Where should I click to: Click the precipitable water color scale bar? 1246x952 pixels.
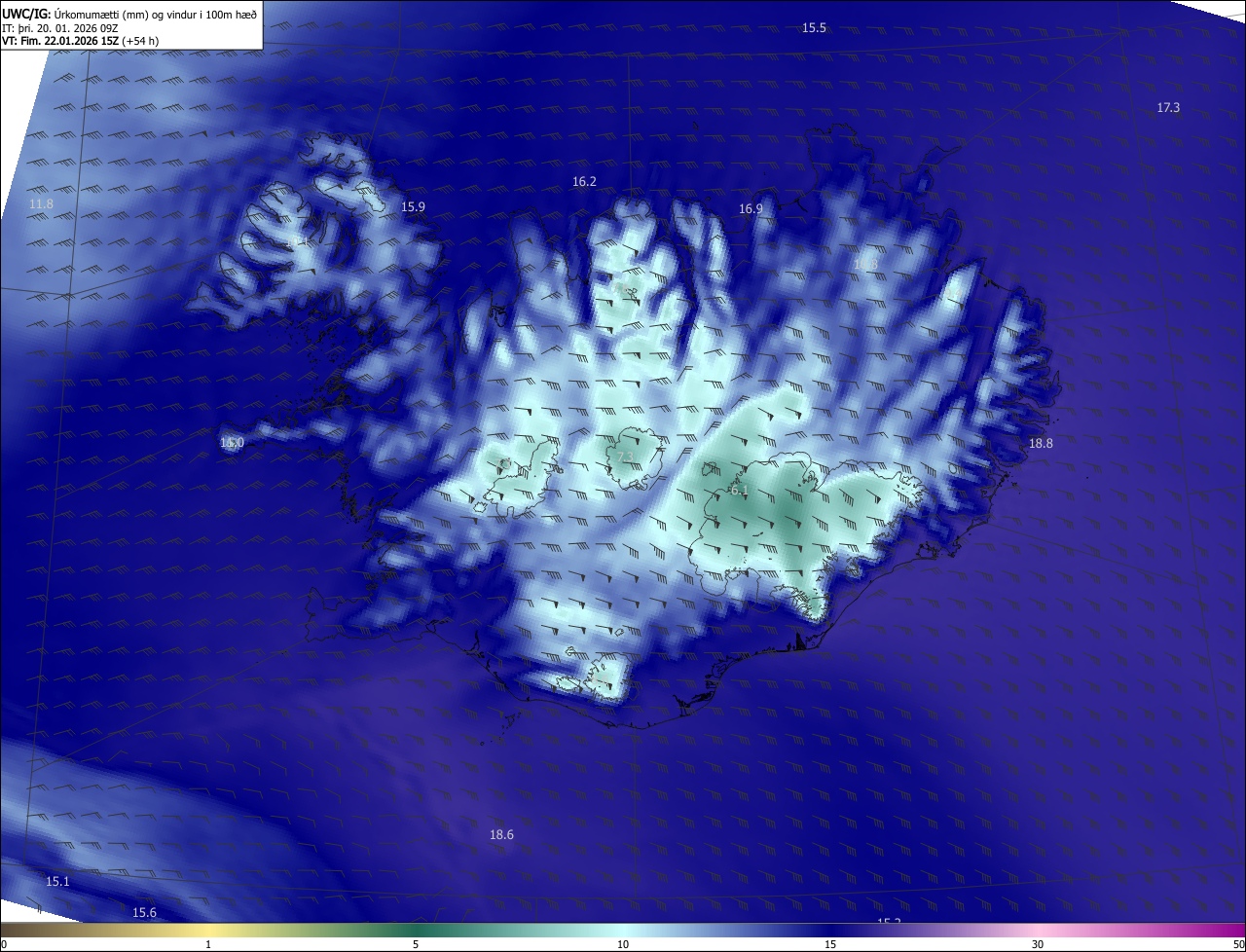(623, 931)
